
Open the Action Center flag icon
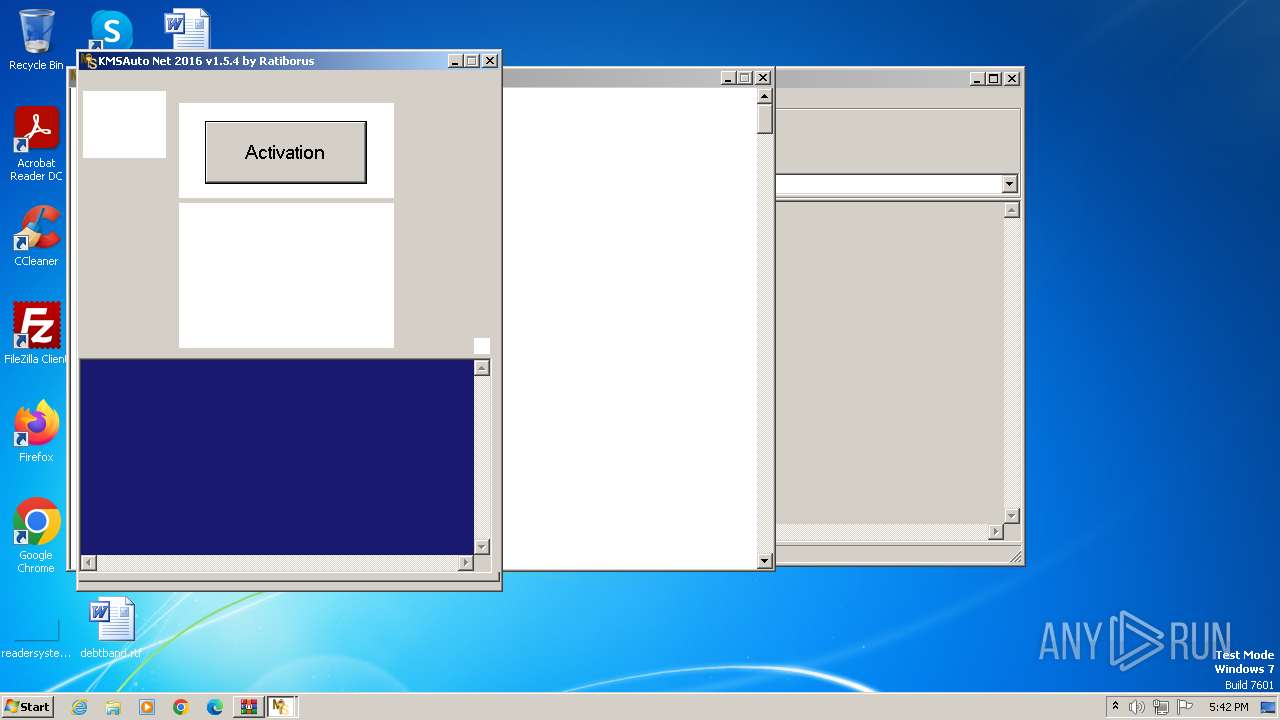tap(1185, 707)
